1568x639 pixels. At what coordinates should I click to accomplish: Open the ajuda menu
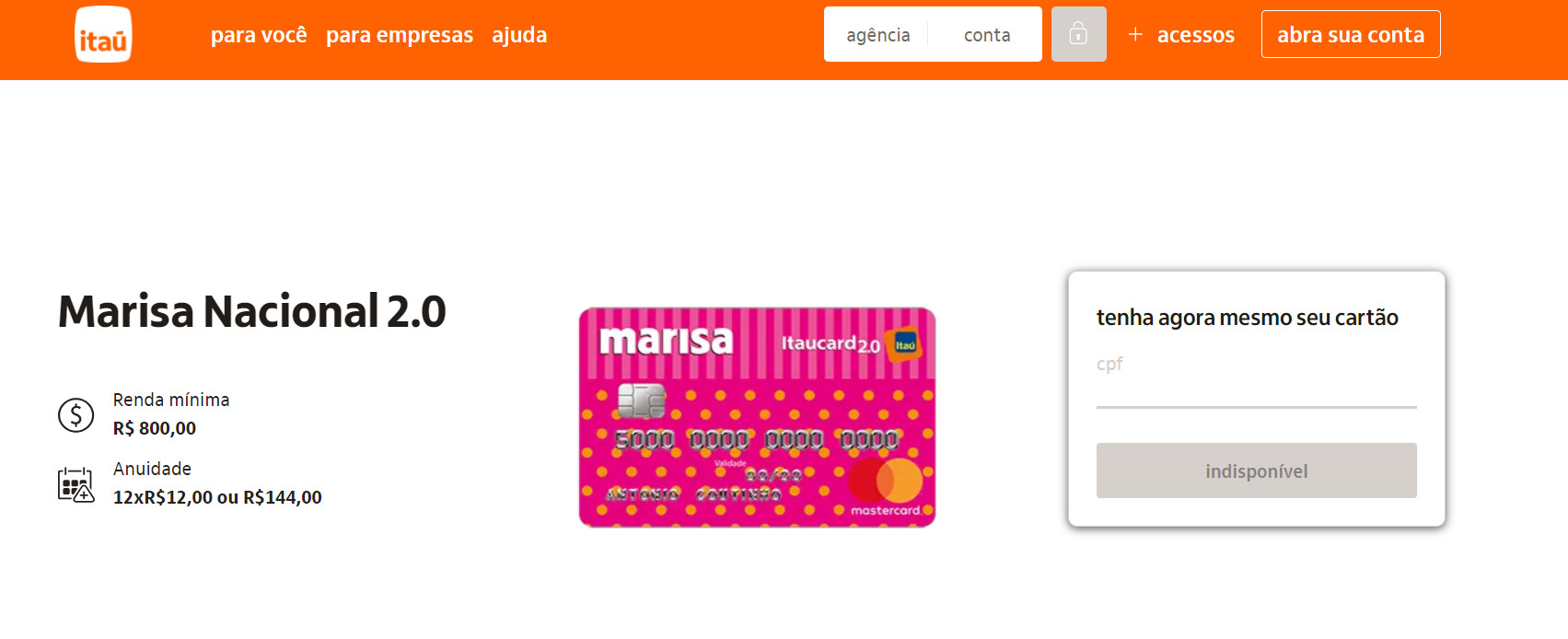(x=519, y=35)
